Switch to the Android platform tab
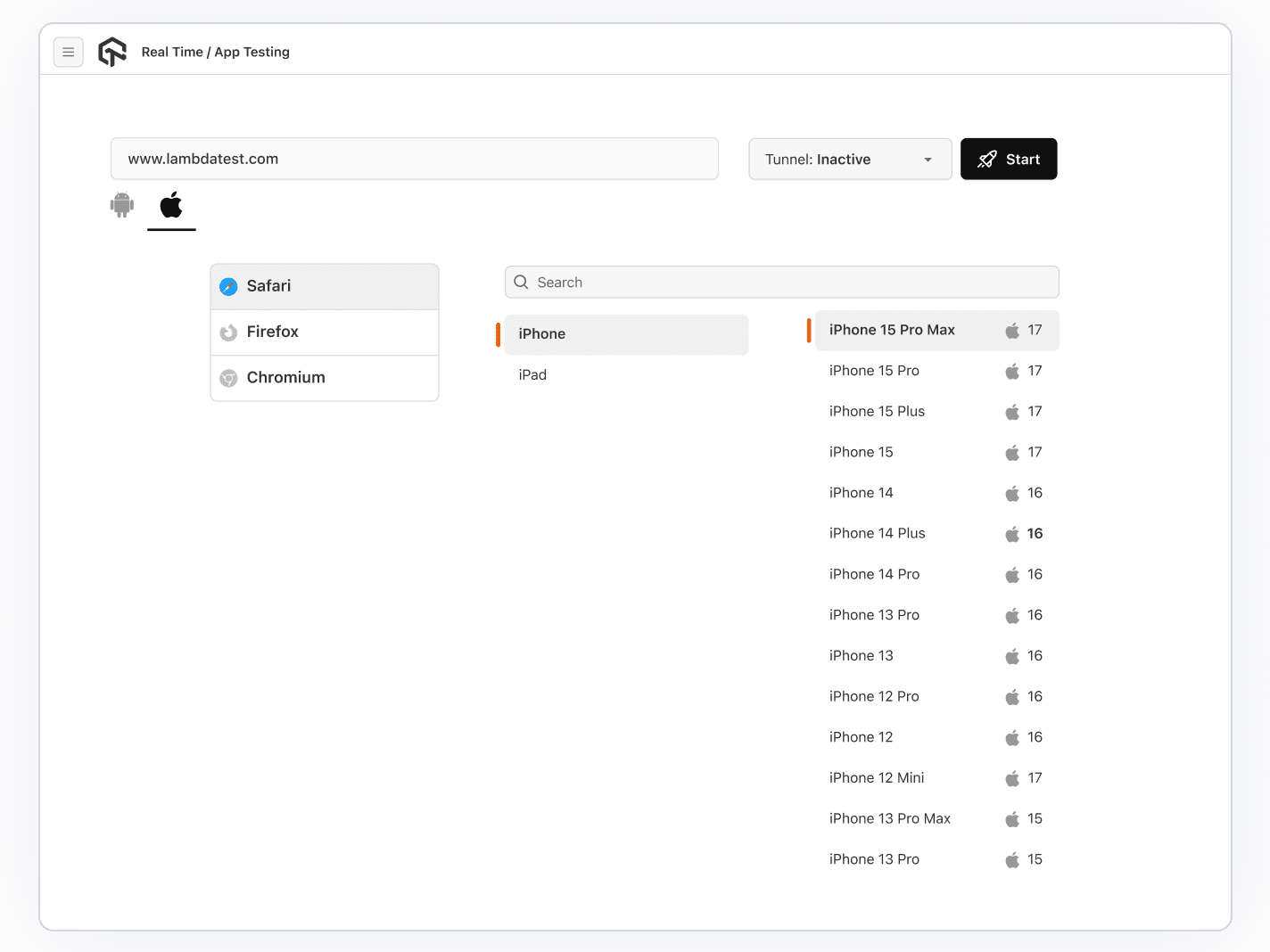Screen dimensions: 1270x952 click(x=122, y=205)
